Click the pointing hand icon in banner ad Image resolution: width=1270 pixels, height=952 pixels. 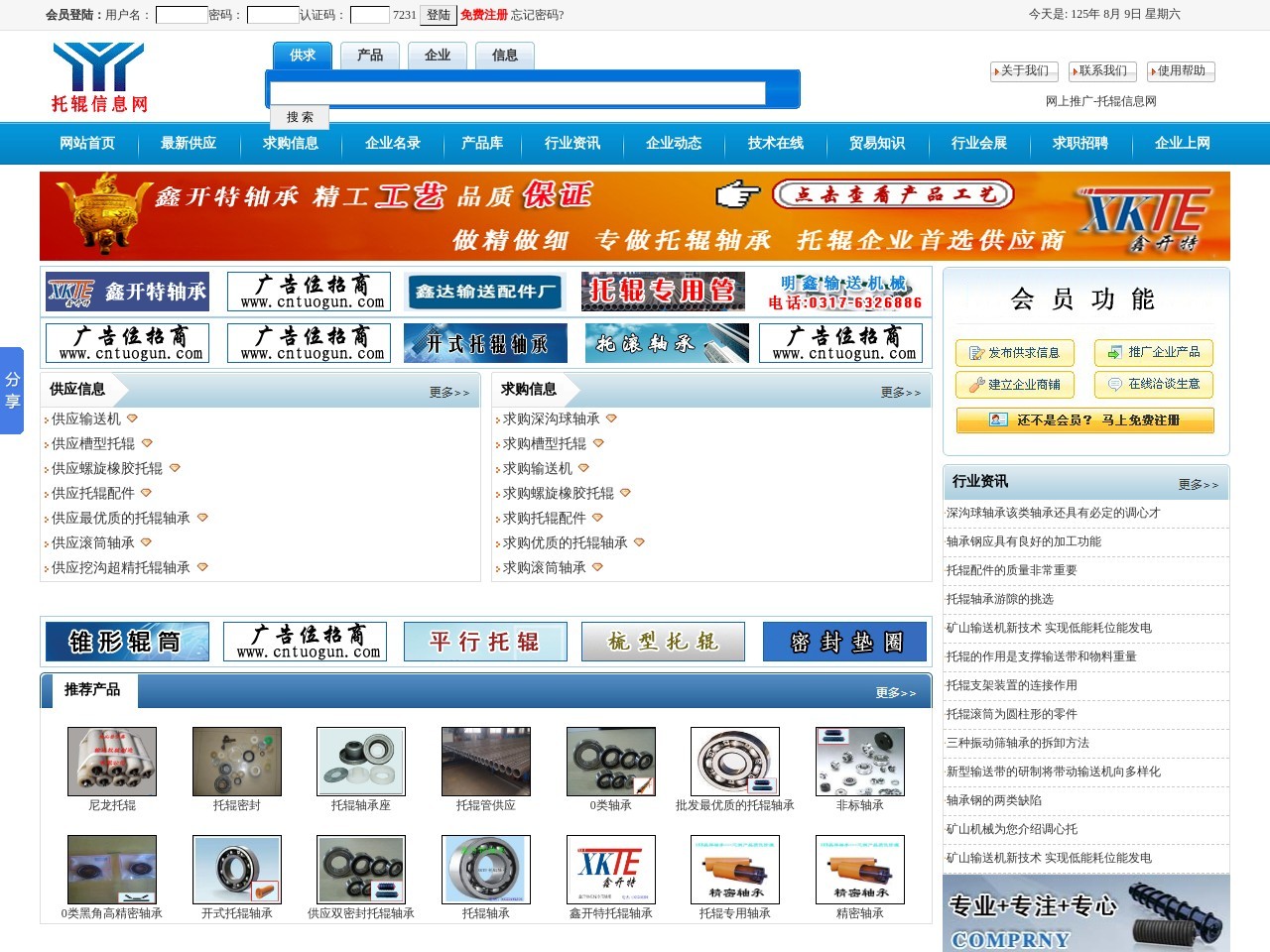tap(739, 195)
